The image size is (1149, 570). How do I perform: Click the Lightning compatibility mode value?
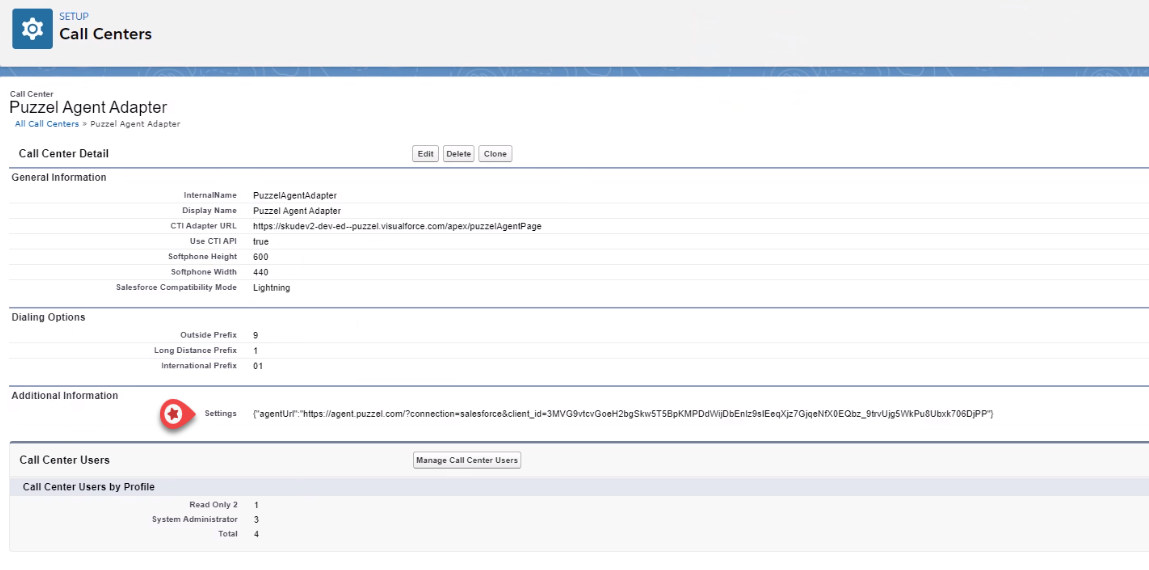point(271,288)
